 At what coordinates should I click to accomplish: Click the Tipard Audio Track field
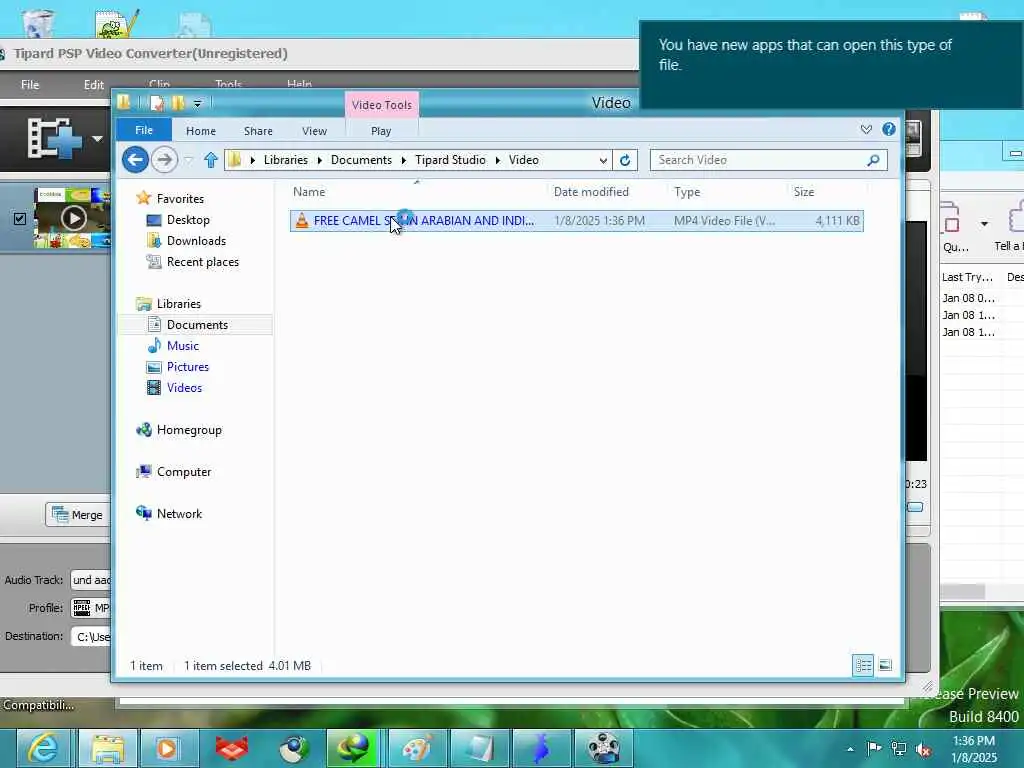click(x=91, y=580)
